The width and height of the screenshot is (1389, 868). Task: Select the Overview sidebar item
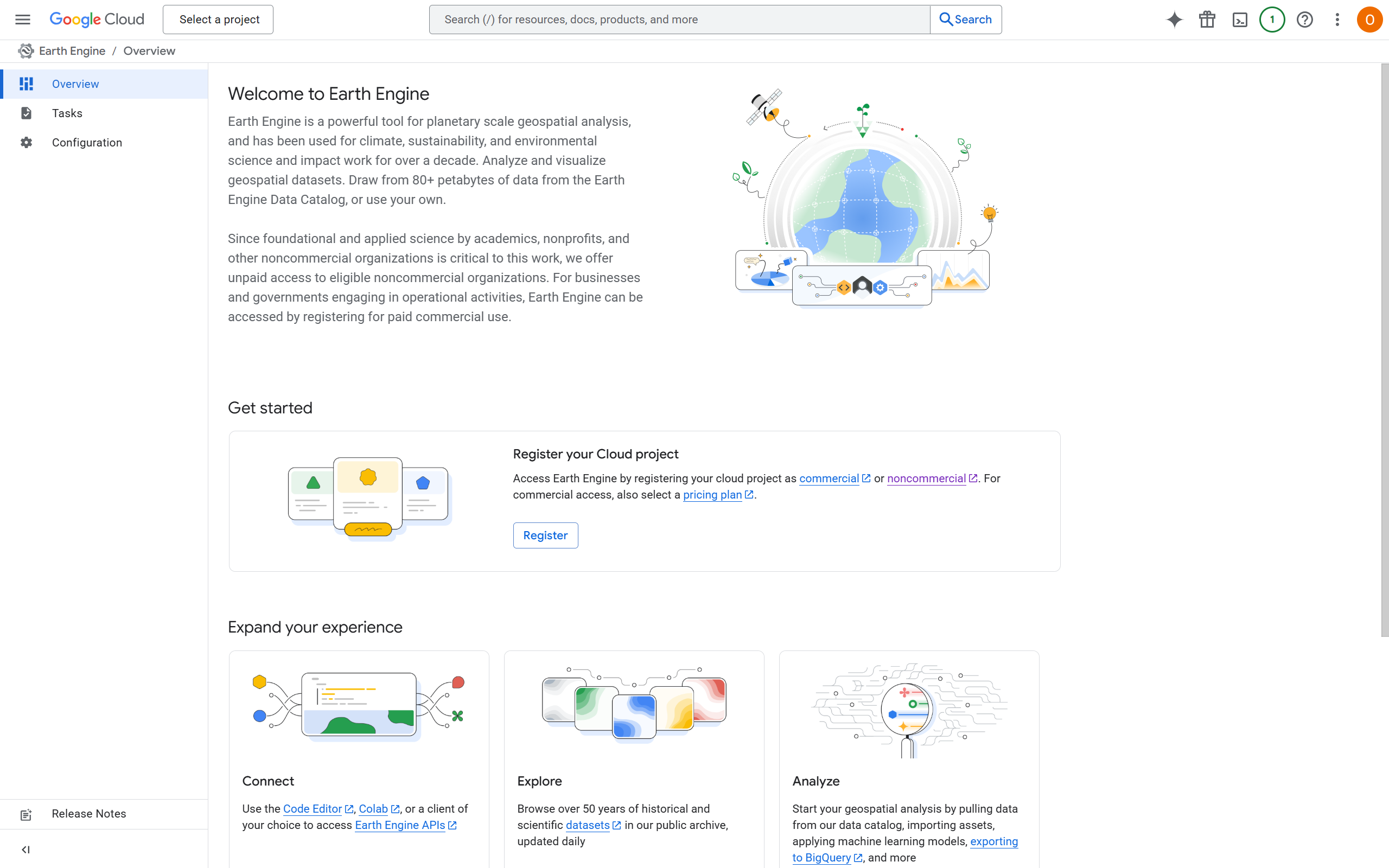click(75, 84)
